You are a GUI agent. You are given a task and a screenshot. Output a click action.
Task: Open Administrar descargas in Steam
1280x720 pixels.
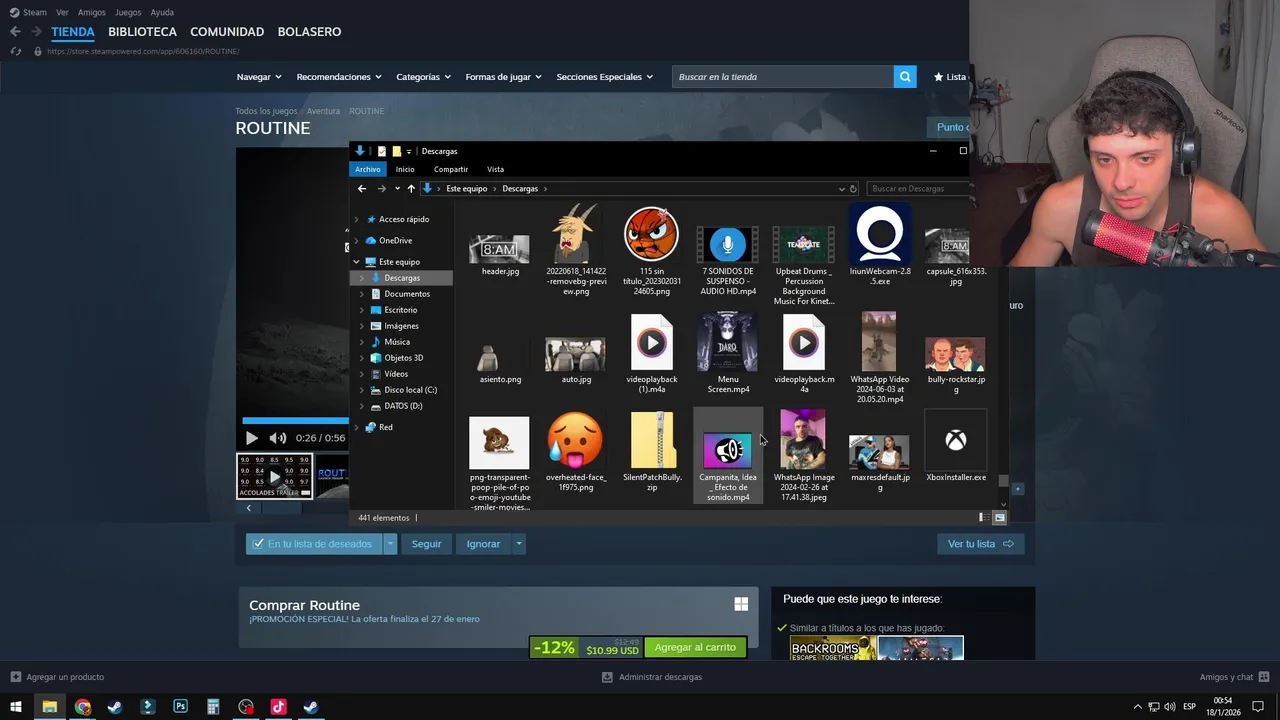[x=651, y=677]
